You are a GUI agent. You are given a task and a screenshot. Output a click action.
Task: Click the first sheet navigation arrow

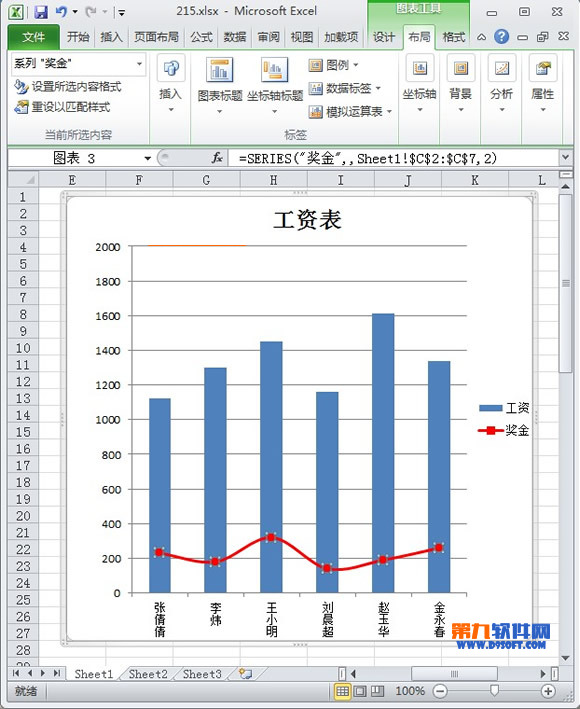16,673
